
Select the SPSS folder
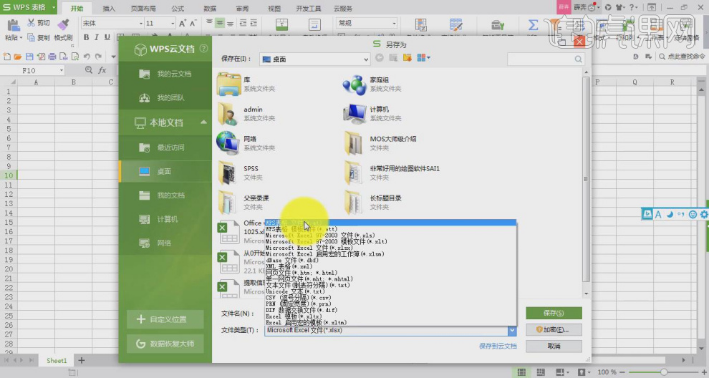click(240, 173)
